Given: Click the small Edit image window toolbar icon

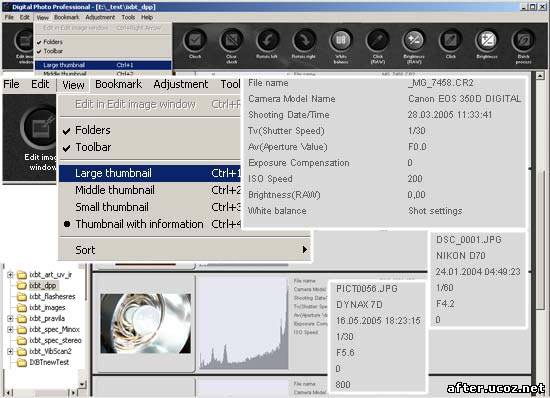Looking at the screenshot, I should [24, 41].
